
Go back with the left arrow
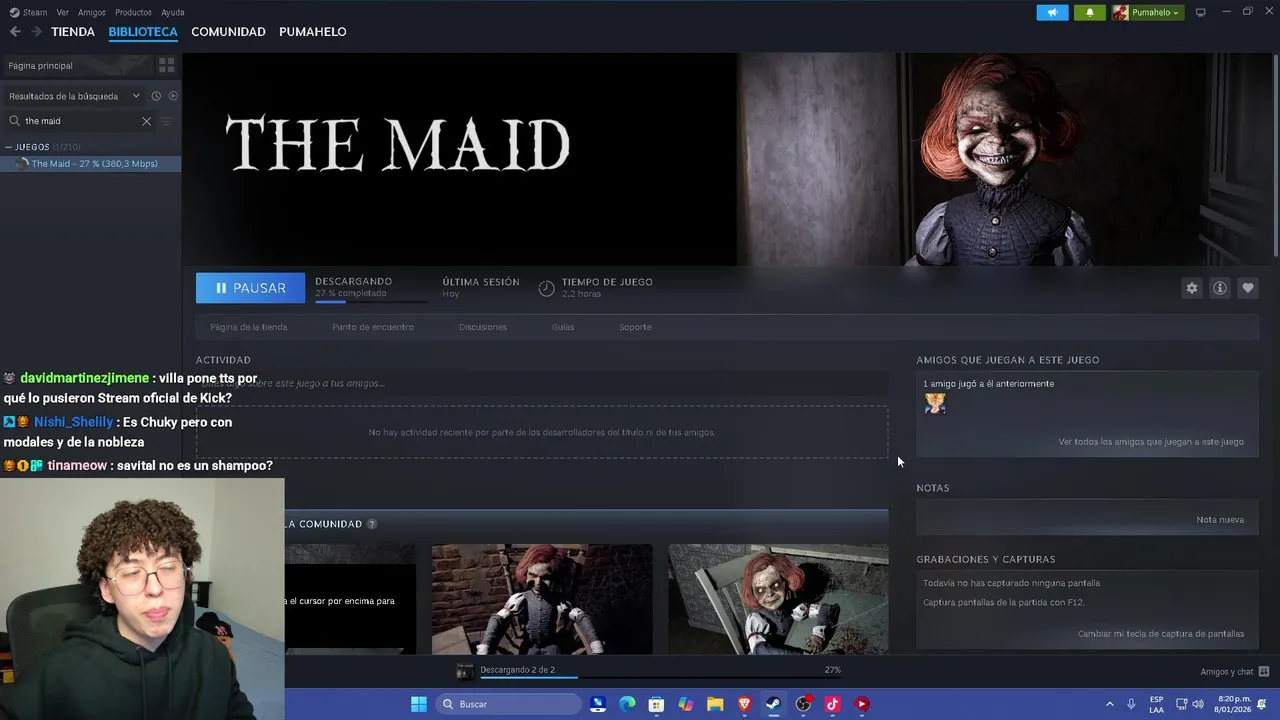point(15,32)
